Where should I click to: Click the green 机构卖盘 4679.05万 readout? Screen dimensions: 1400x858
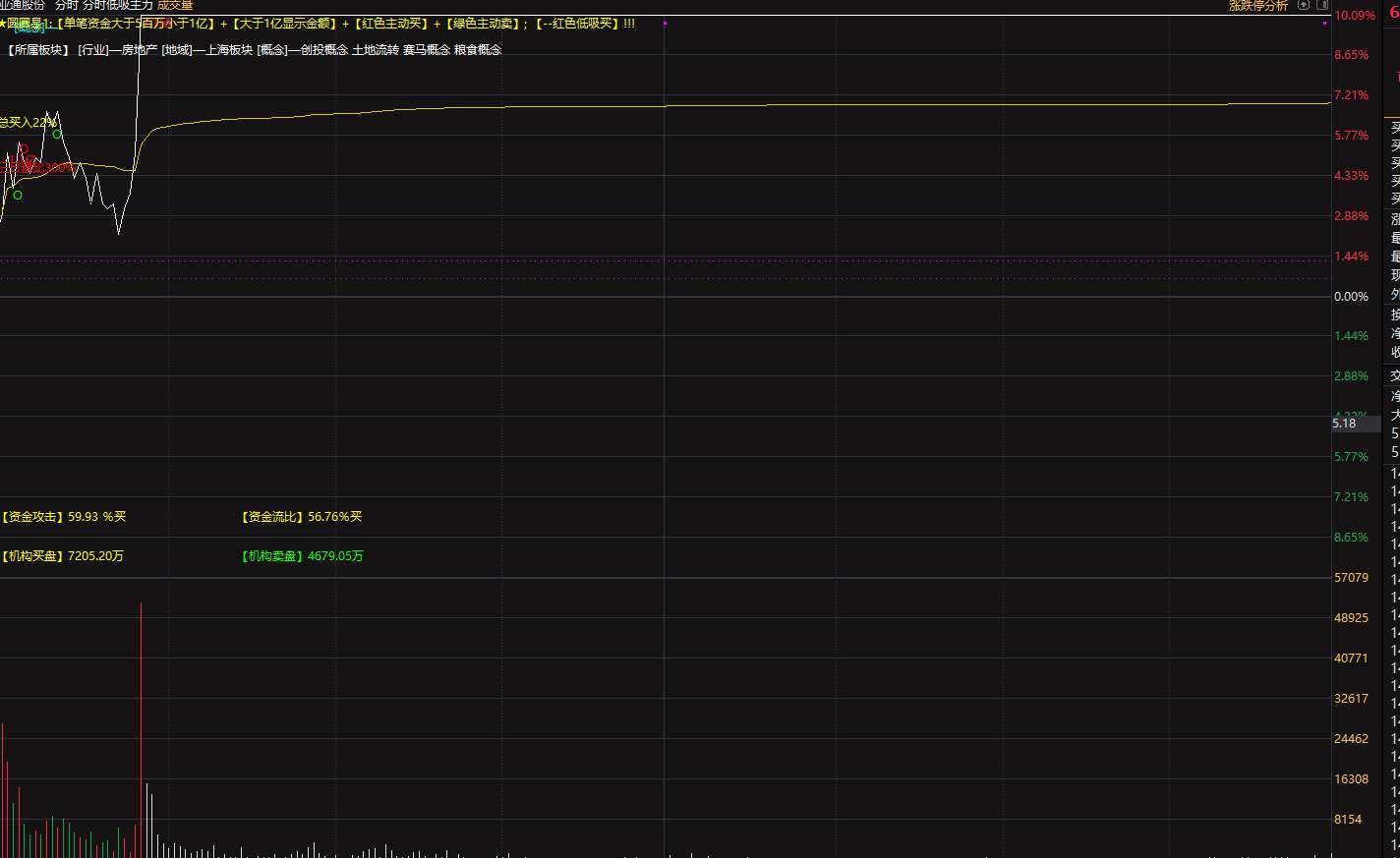tap(303, 556)
